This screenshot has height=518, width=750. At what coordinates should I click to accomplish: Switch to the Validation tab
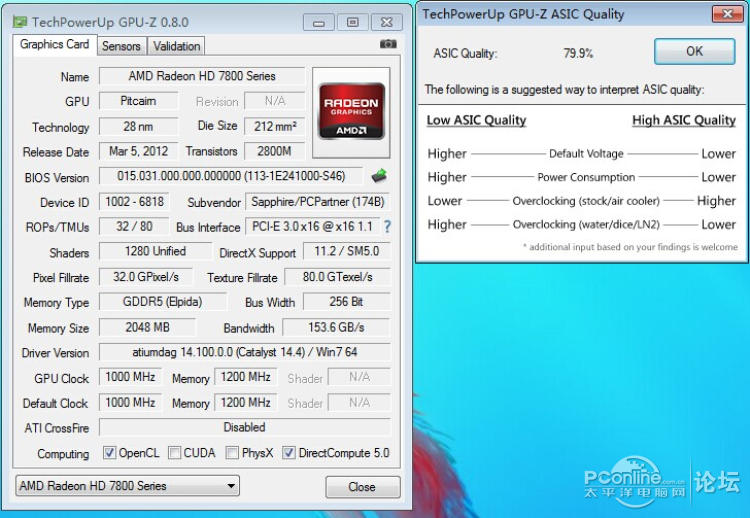[176, 46]
